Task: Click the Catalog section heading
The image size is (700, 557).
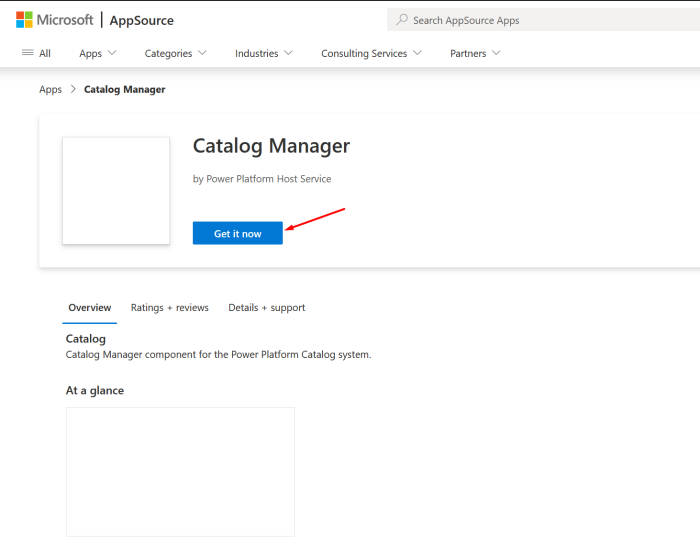Action: (86, 339)
